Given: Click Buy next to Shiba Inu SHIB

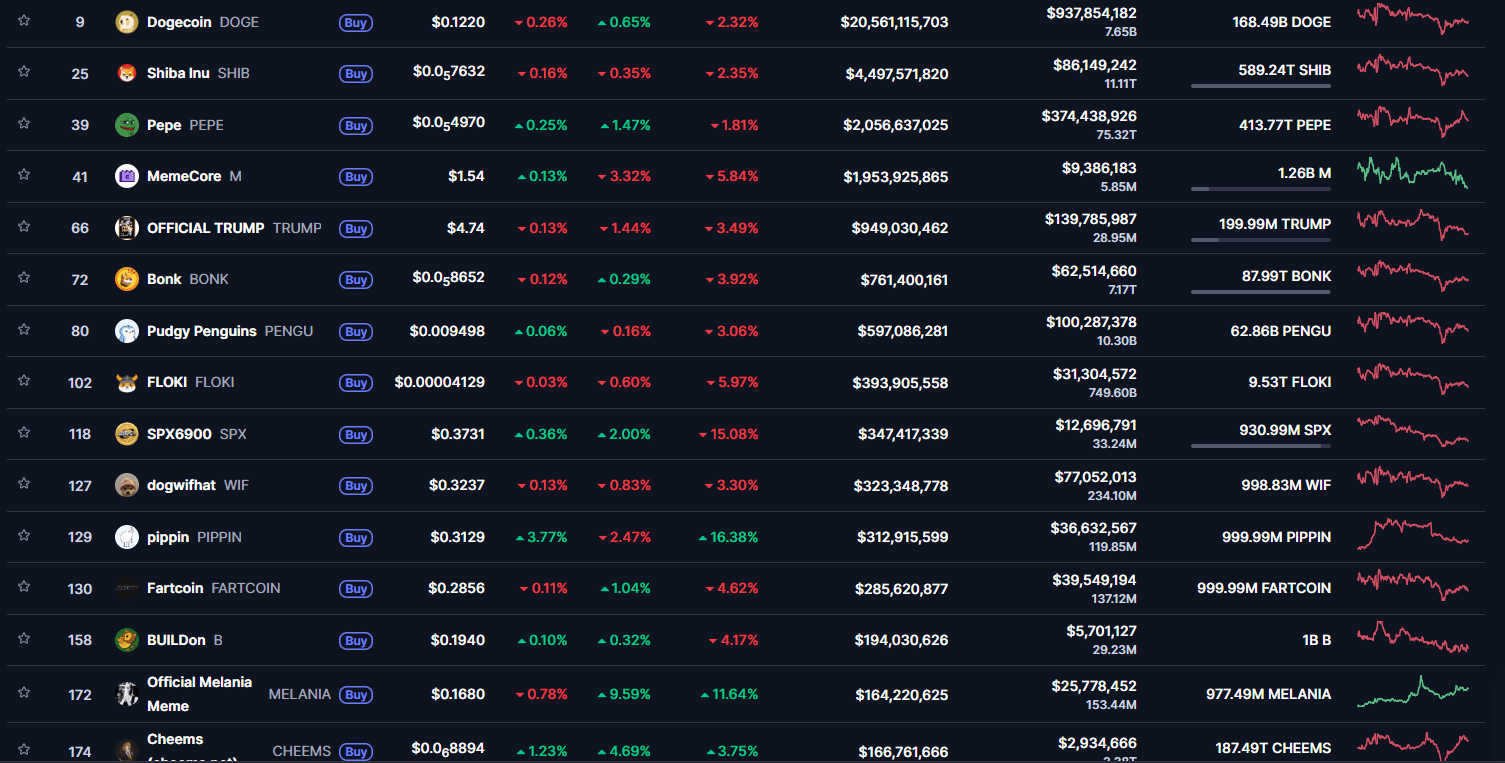Looking at the screenshot, I should coord(356,74).
